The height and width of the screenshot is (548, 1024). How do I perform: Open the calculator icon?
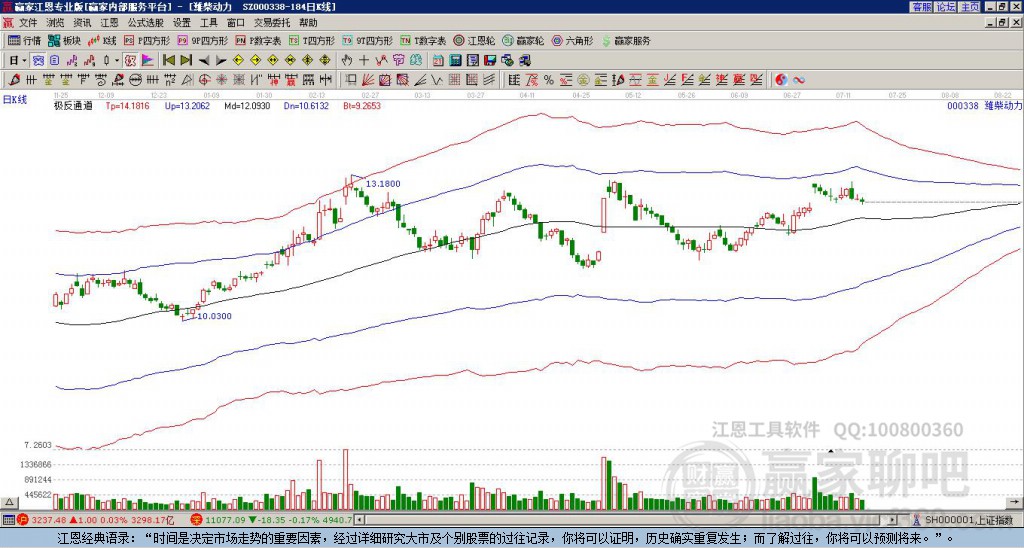pos(456,60)
